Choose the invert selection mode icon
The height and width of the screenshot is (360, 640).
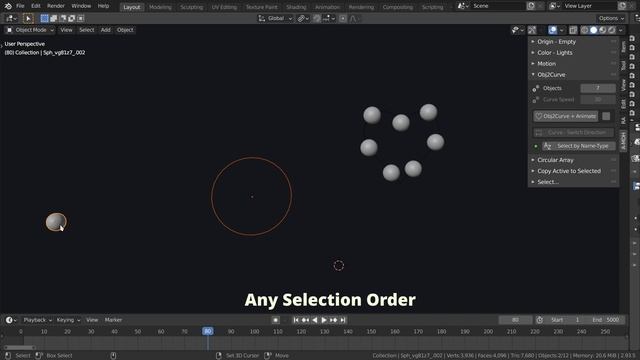point(71,18)
